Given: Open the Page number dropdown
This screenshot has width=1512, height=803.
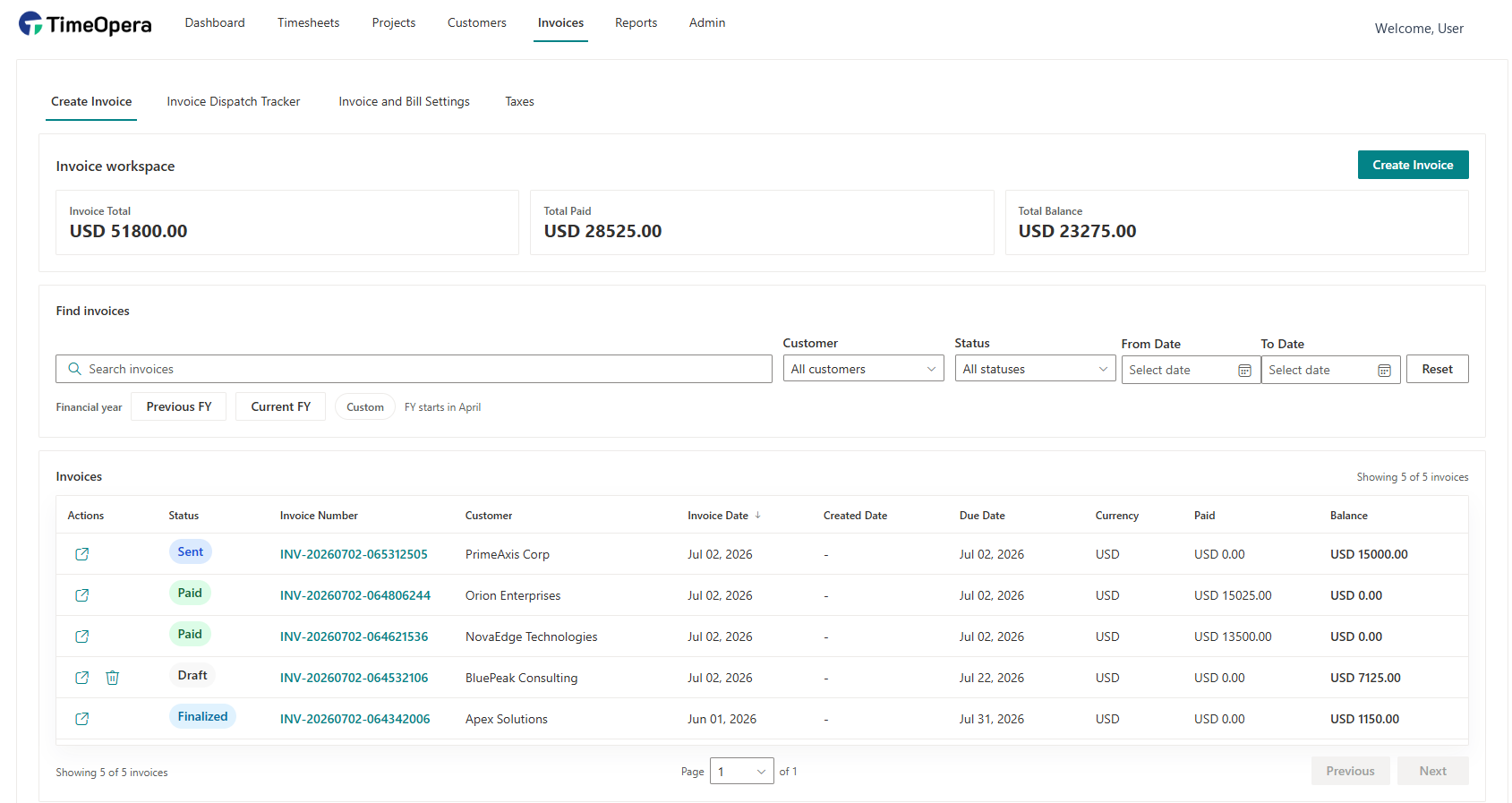Looking at the screenshot, I should coord(741,771).
